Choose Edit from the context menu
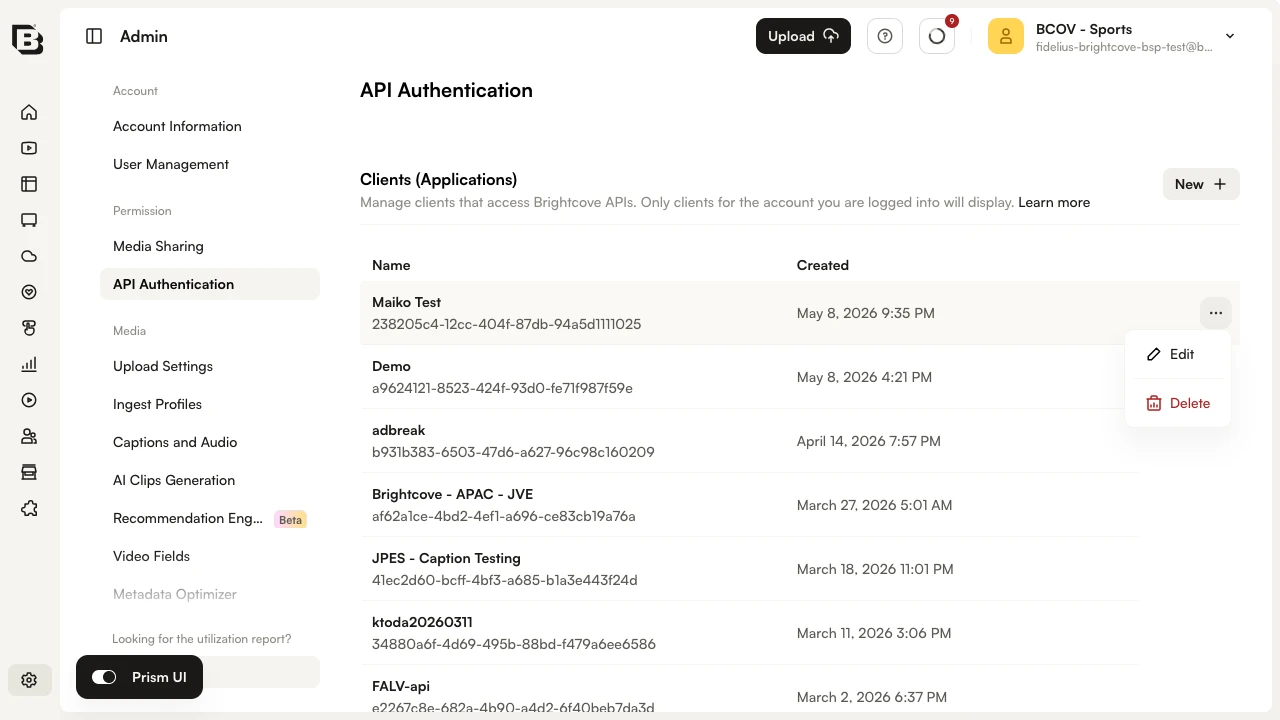The width and height of the screenshot is (1280, 720). click(x=1177, y=354)
